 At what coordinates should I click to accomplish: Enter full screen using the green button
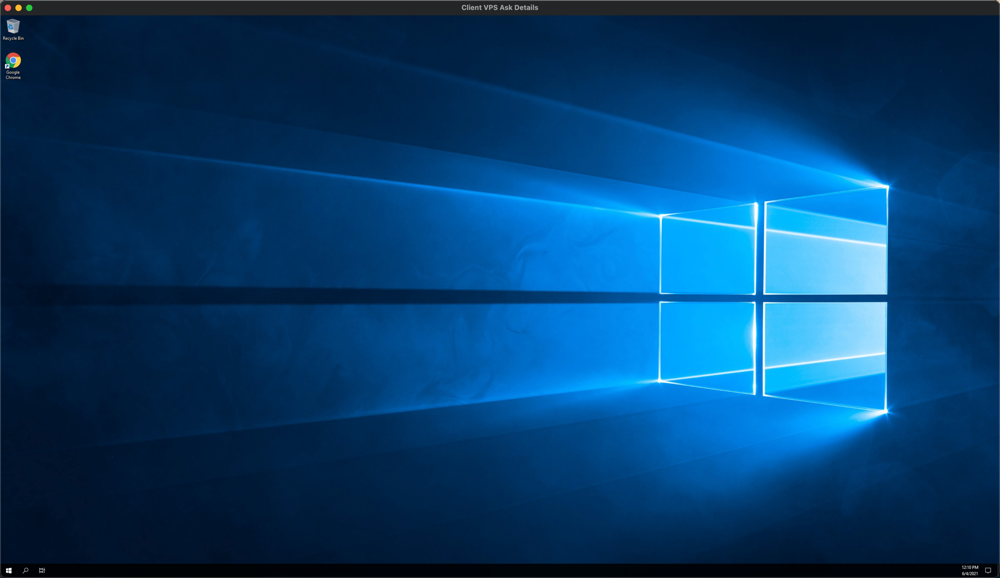(x=29, y=7)
